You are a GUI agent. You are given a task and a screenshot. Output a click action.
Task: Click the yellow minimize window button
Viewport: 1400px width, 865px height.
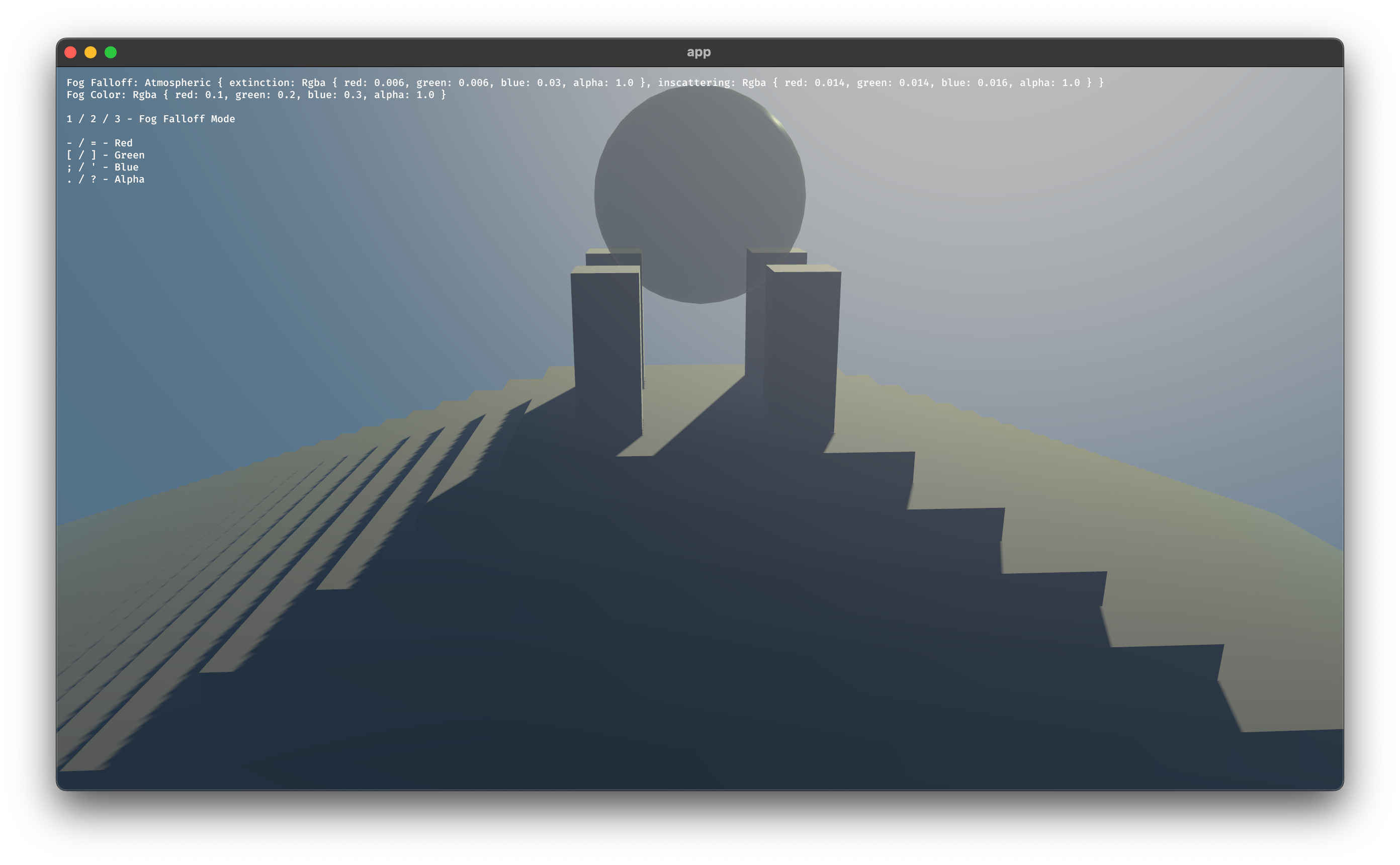[x=91, y=53]
